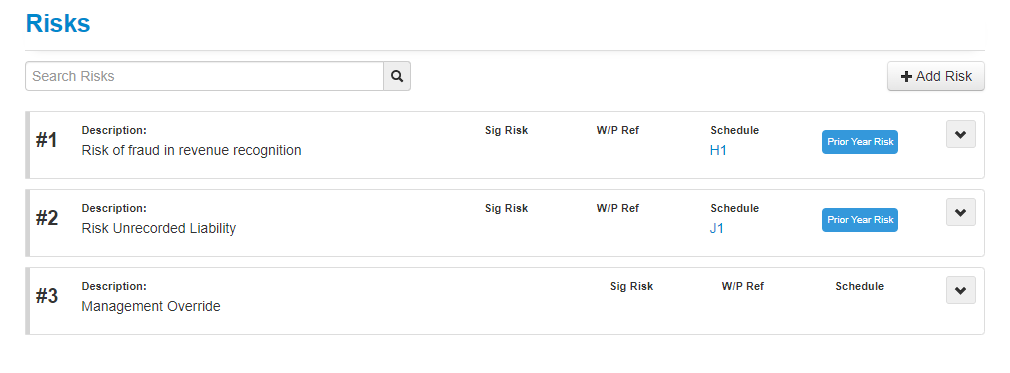Select Risk Unrecorded Liability description
This screenshot has width=1010, height=373.
click(158, 229)
